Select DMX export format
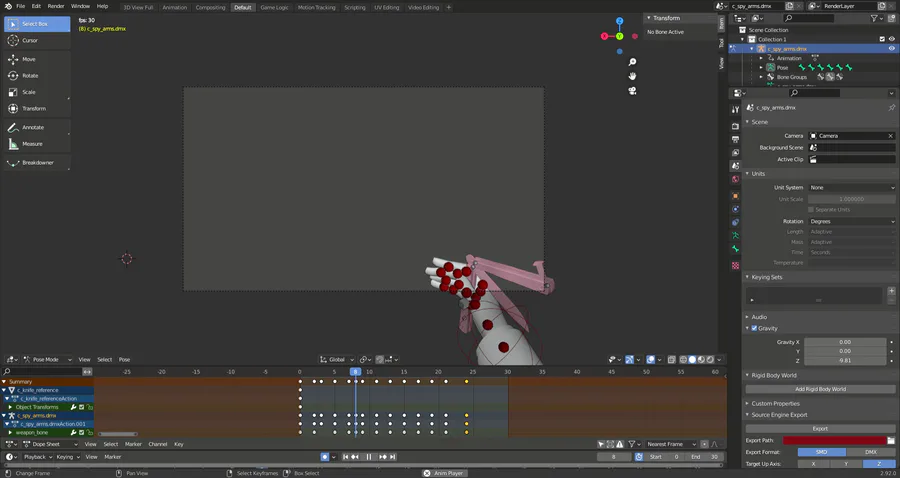The height and width of the screenshot is (478, 900). 871,452
